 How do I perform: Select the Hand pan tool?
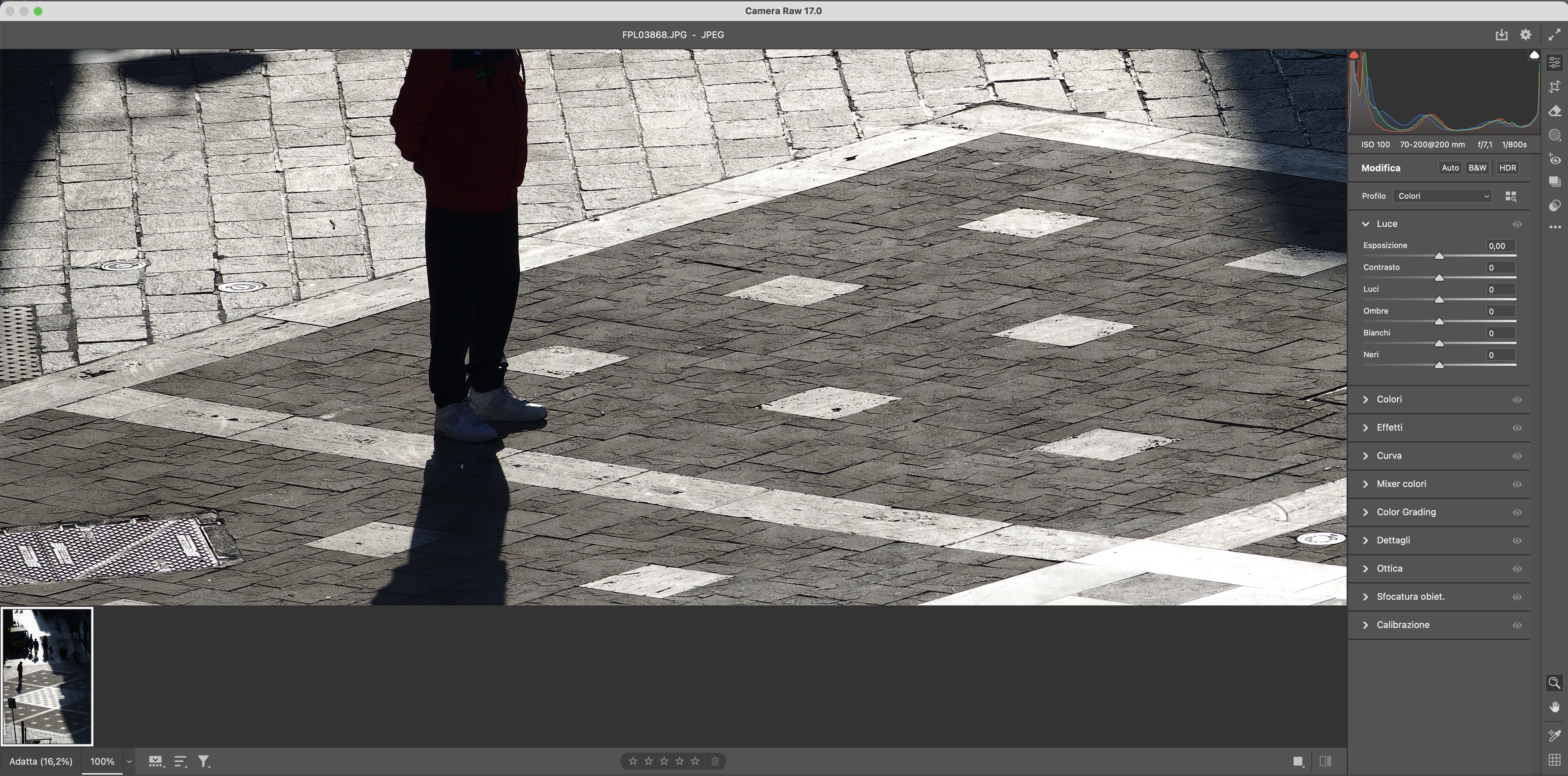click(x=1554, y=707)
